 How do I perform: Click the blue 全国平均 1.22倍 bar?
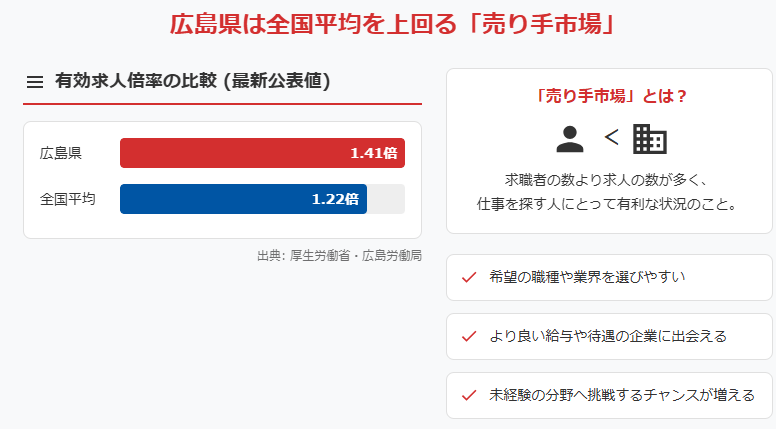pyautogui.click(x=243, y=199)
